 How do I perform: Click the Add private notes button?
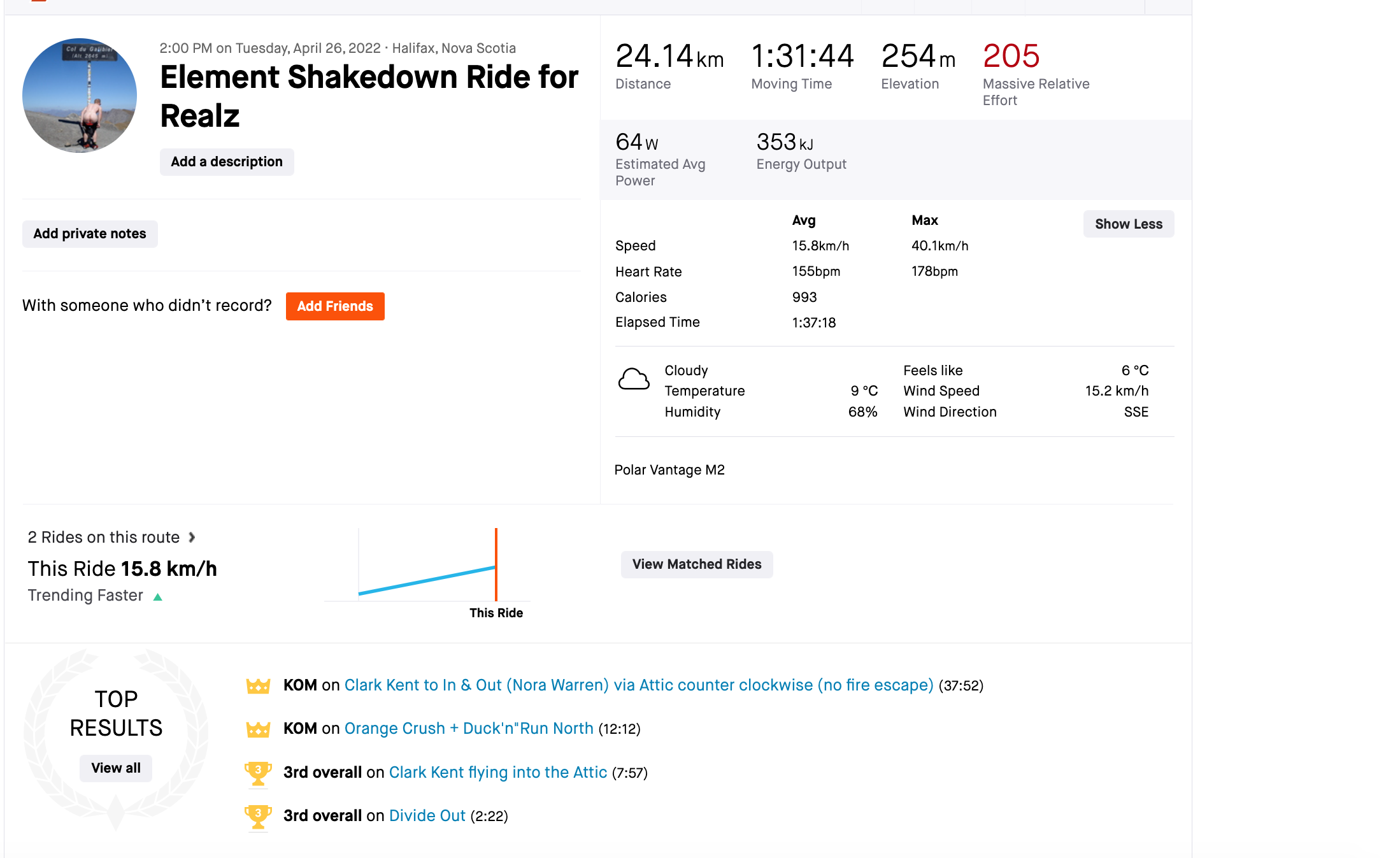pyautogui.click(x=90, y=234)
